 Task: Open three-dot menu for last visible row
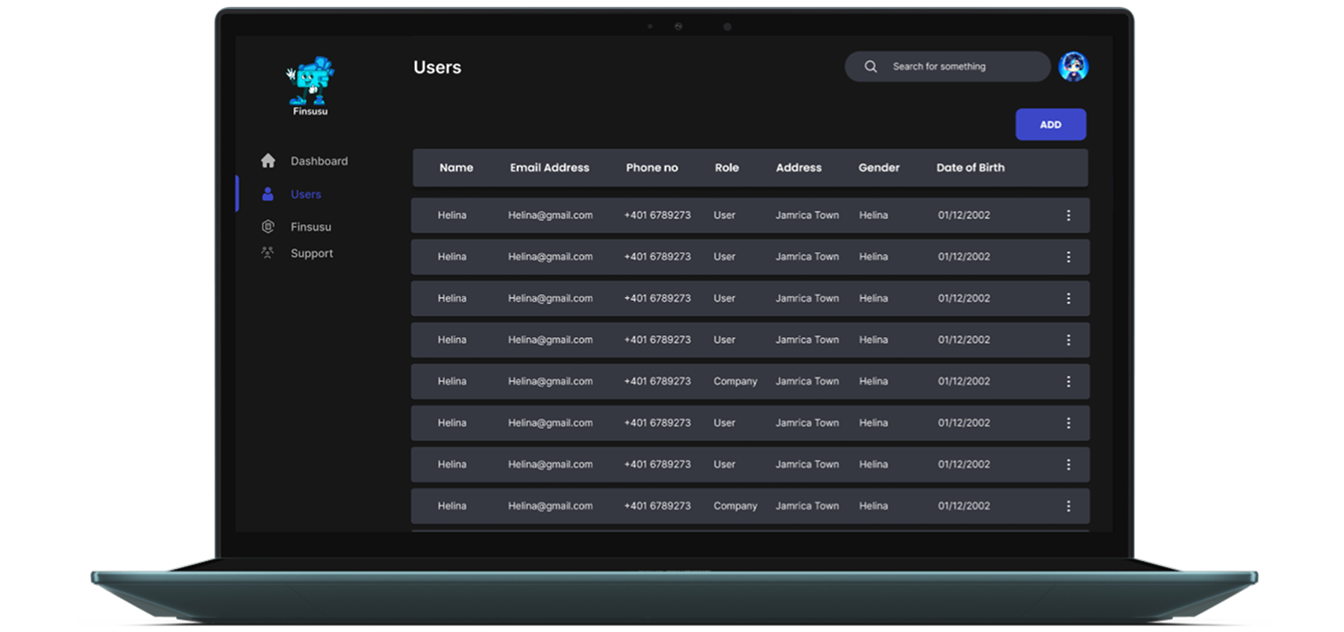(1068, 506)
